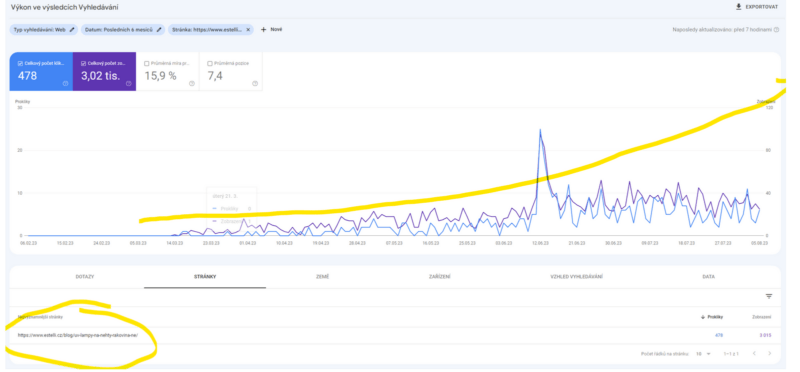
Task: Open rows-per-page dropdown showing 10
Action: (x=704, y=353)
